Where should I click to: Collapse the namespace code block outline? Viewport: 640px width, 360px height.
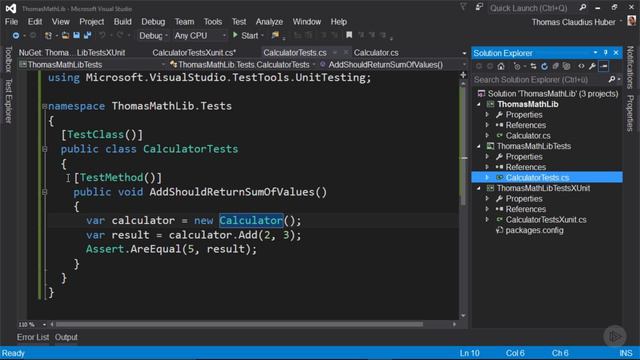tap(44, 106)
